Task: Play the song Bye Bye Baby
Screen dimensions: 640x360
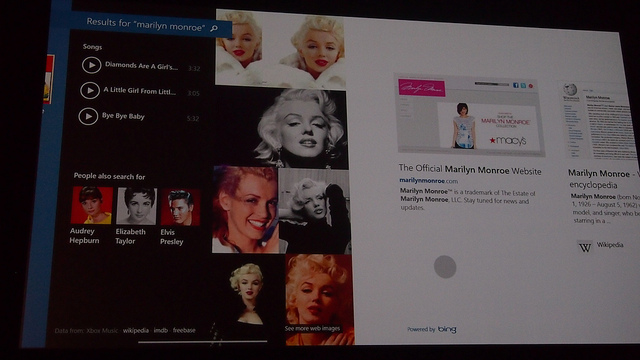Action: 88,116
